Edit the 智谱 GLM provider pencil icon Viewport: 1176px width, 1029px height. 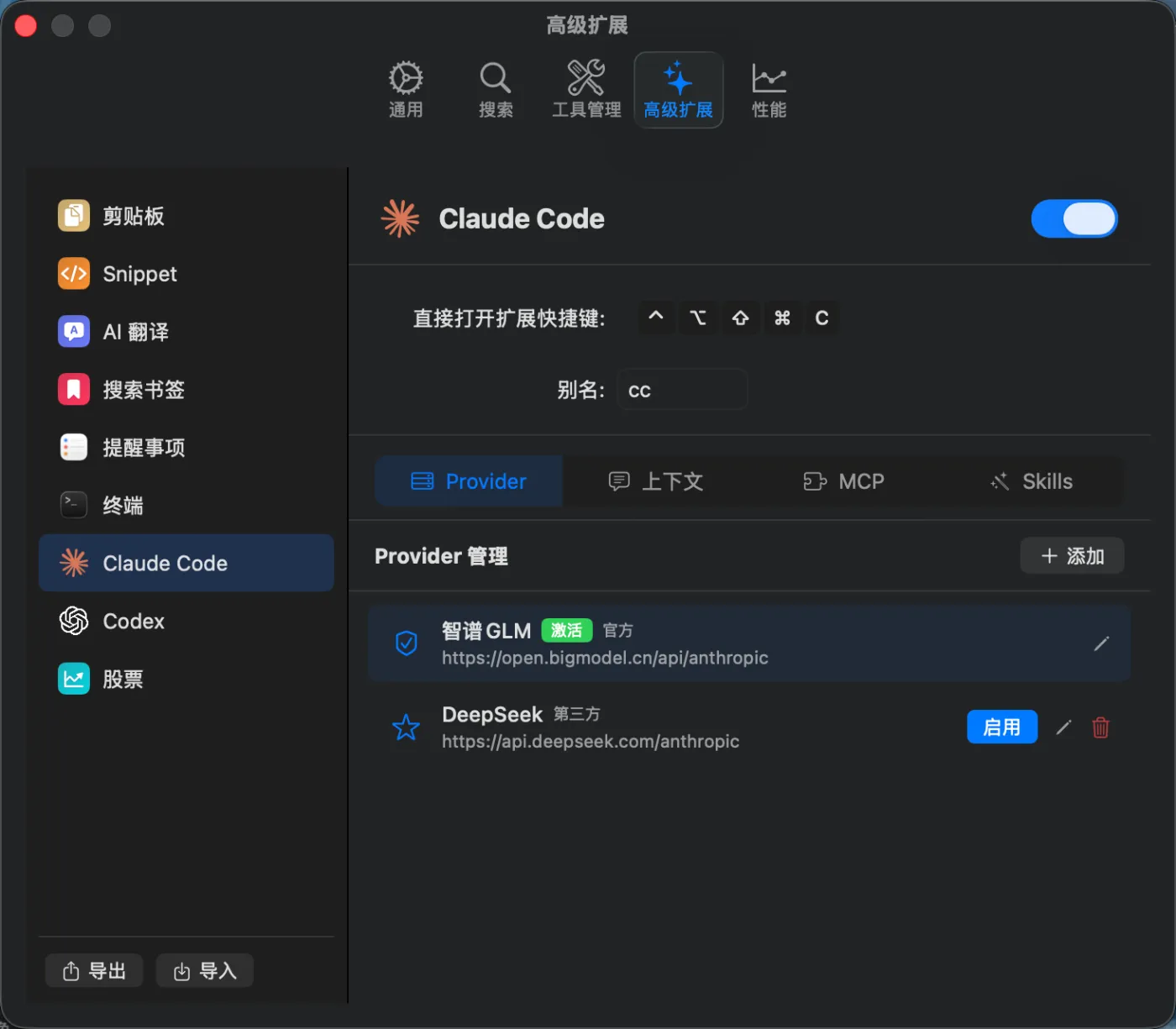coord(1101,643)
